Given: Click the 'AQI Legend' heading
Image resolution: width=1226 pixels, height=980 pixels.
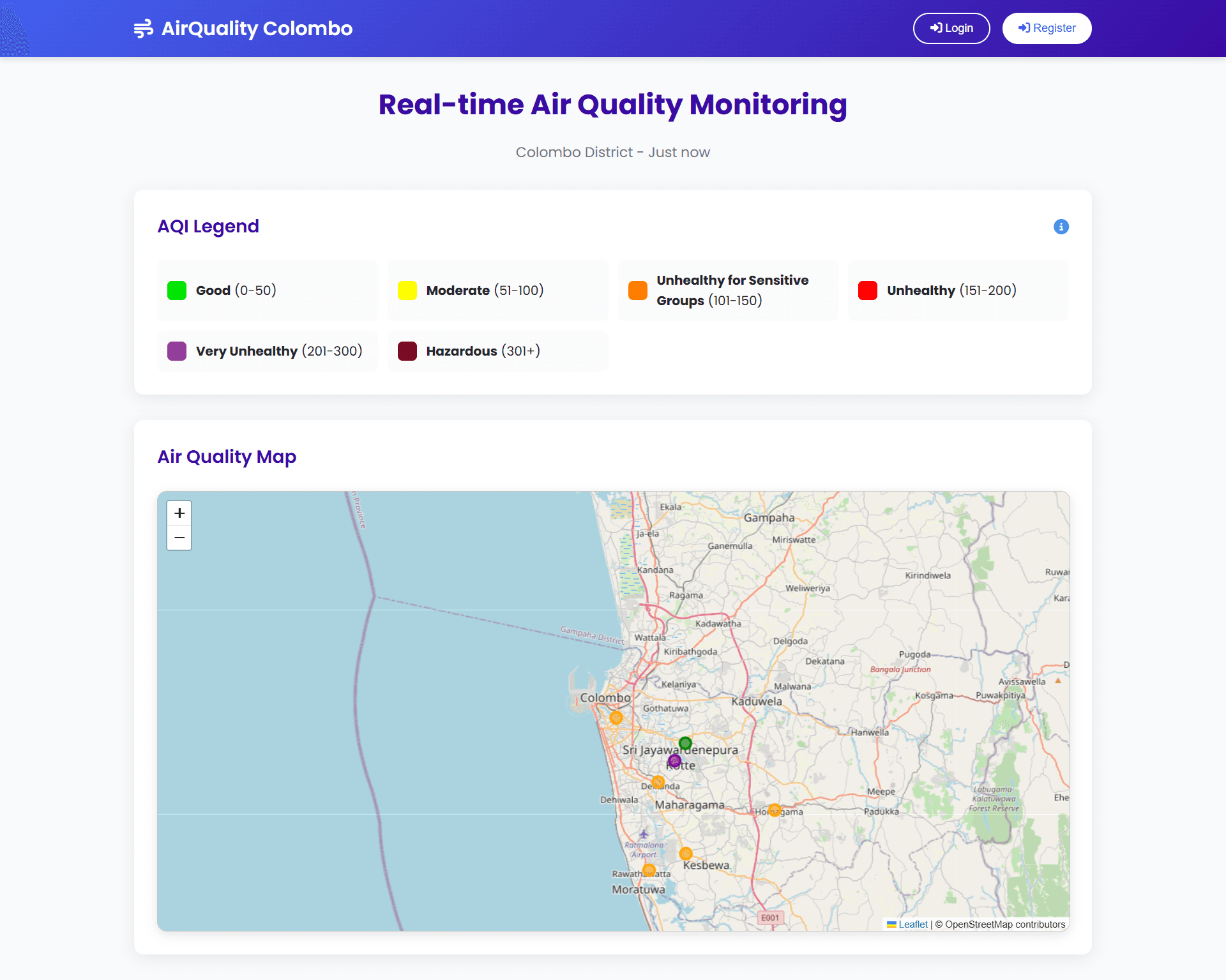Looking at the screenshot, I should coord(208,227).
